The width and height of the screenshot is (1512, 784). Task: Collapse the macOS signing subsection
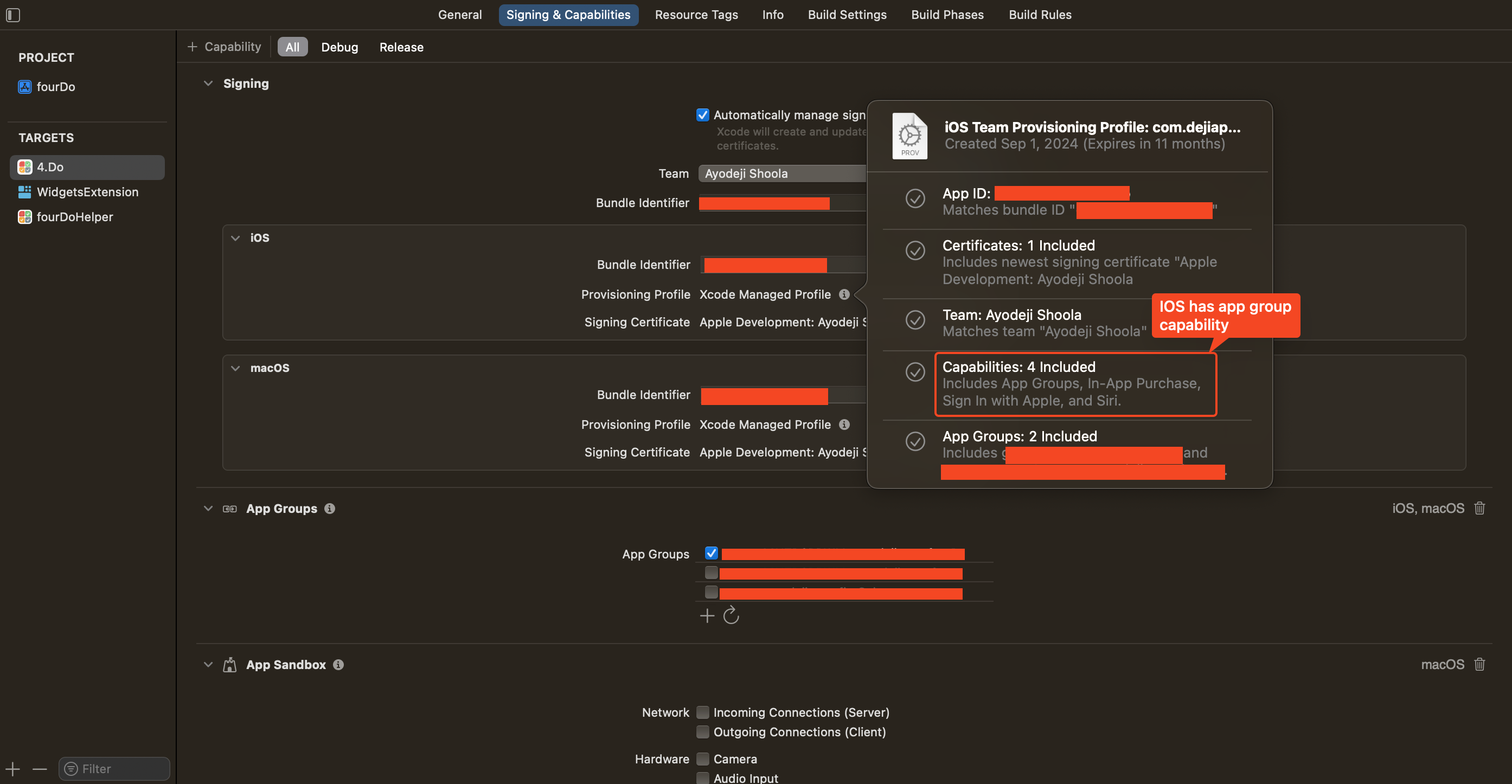pos(235,369)
